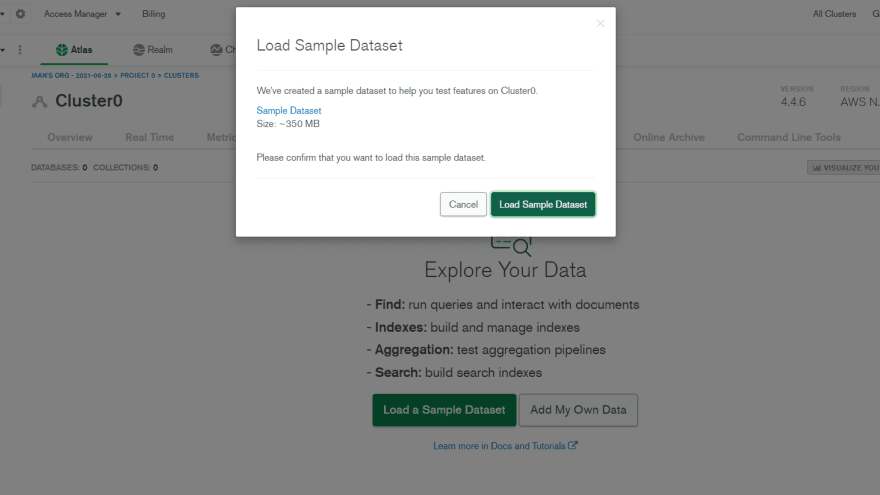Click the Cluster0 cluster icon

39,102
